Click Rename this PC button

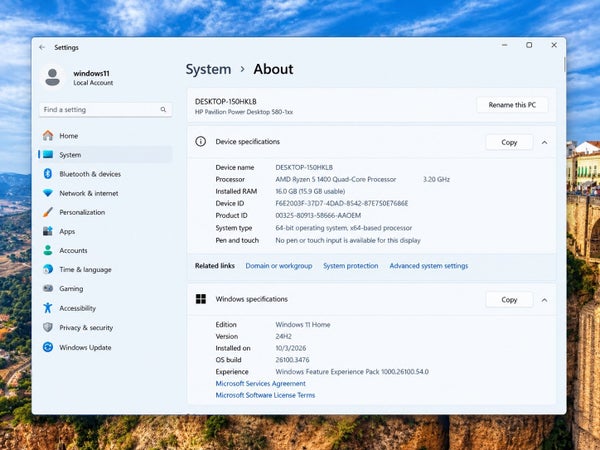[x=512, y=105]
